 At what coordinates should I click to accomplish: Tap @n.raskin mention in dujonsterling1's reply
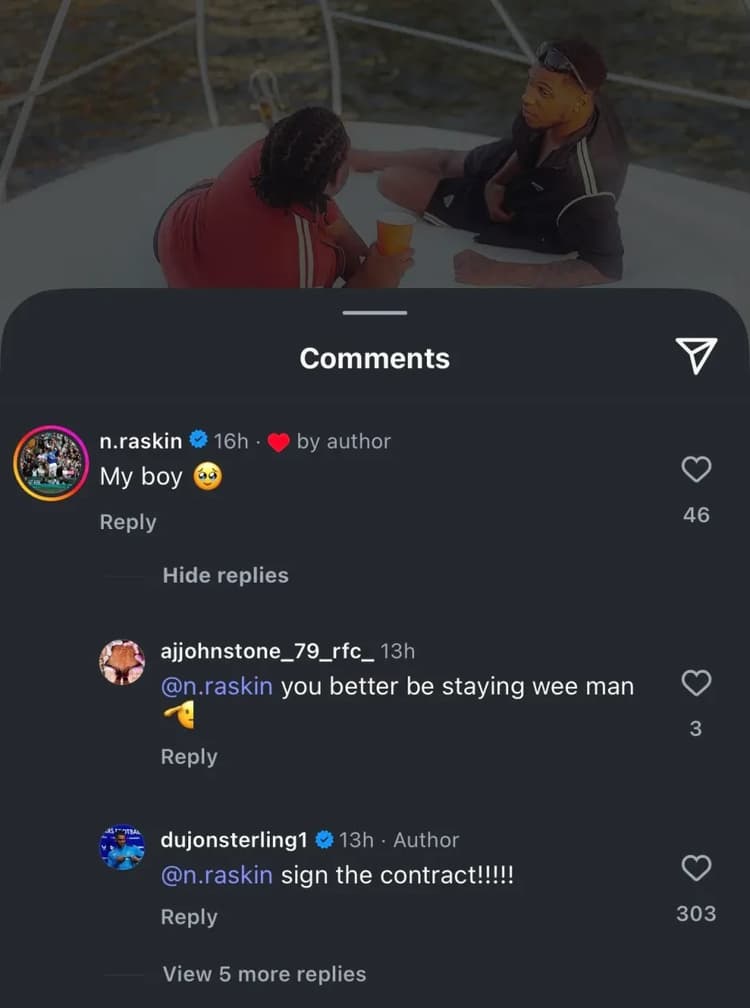point(216,875)
